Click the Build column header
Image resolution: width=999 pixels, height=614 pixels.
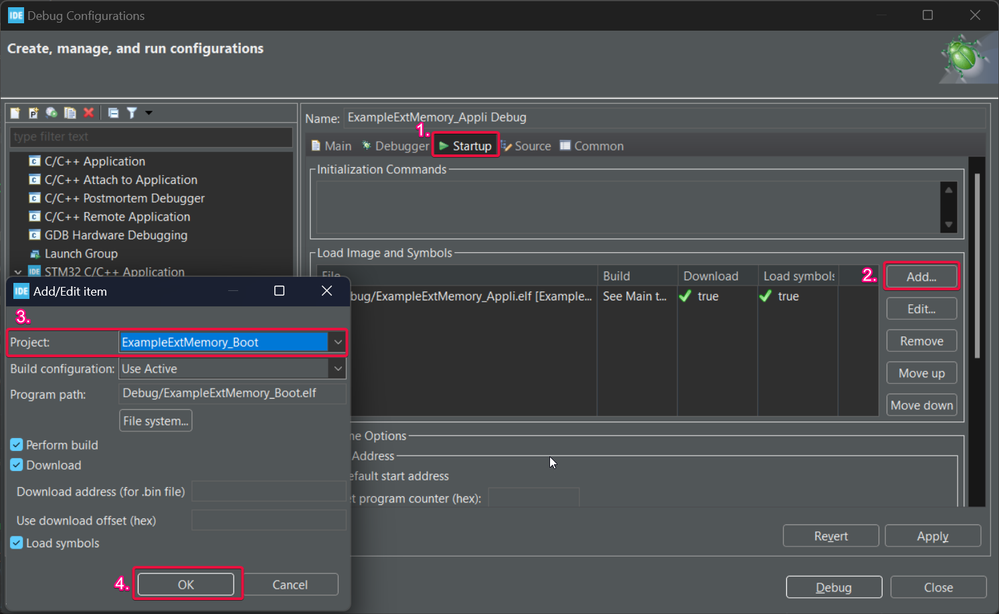[637, 276]
